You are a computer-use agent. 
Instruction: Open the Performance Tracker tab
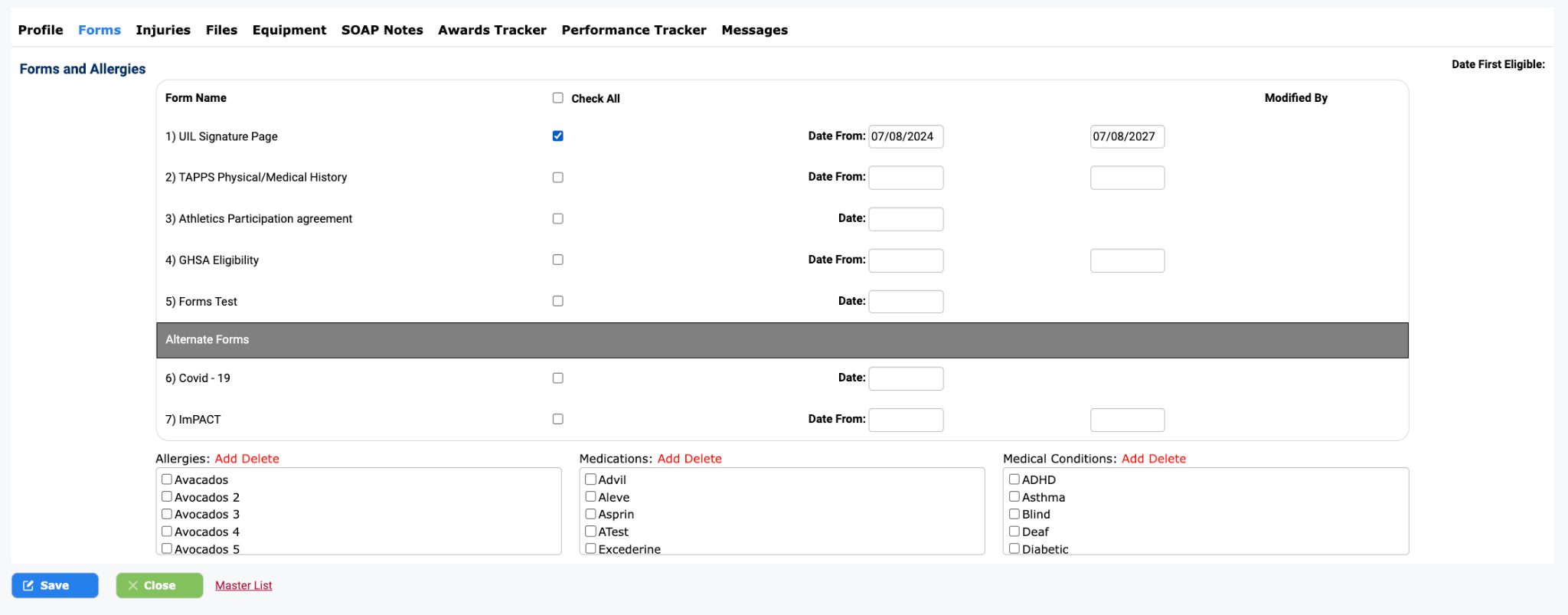(x=634, y=30)
